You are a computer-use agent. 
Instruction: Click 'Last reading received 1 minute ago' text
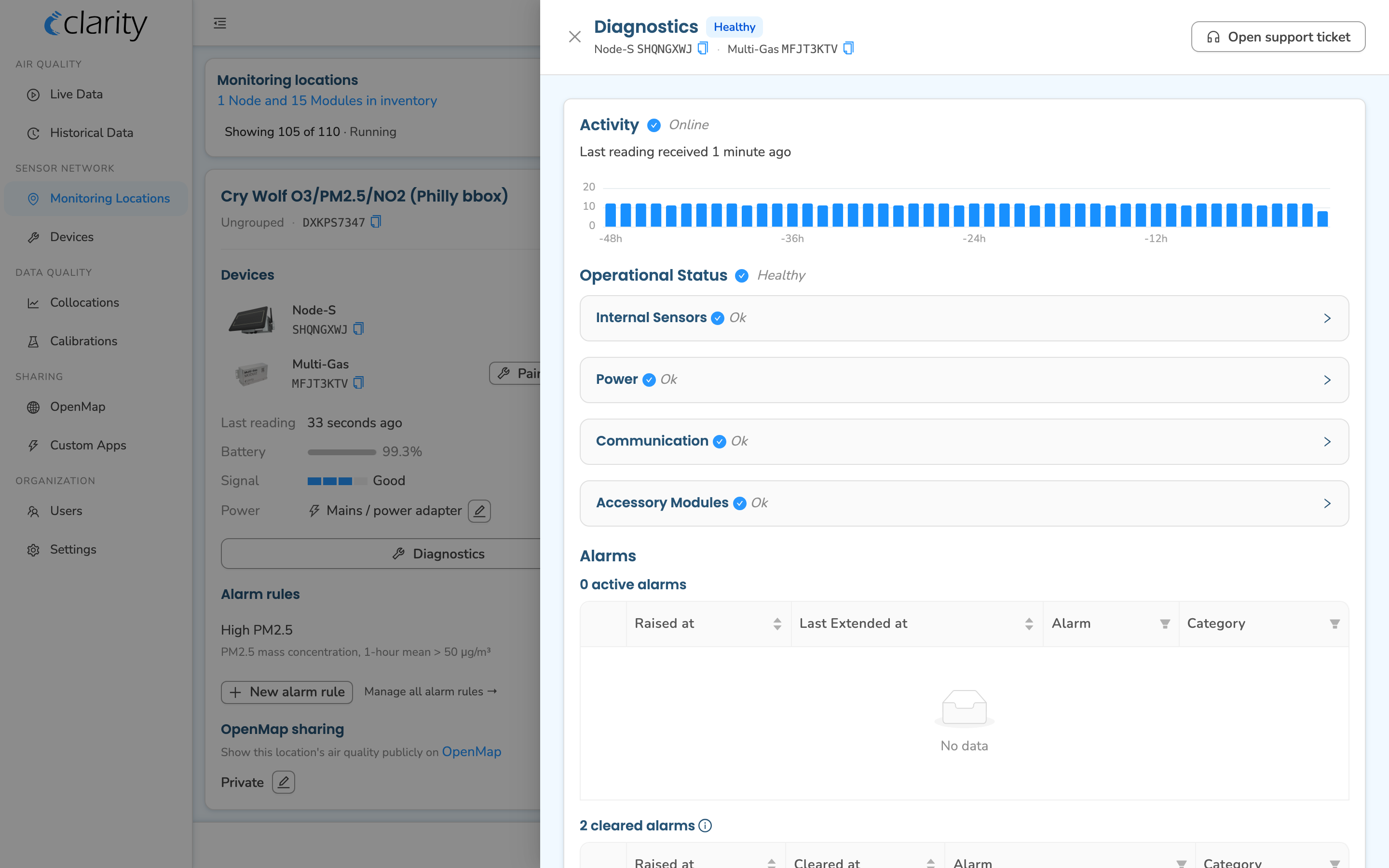click(685, 151)
